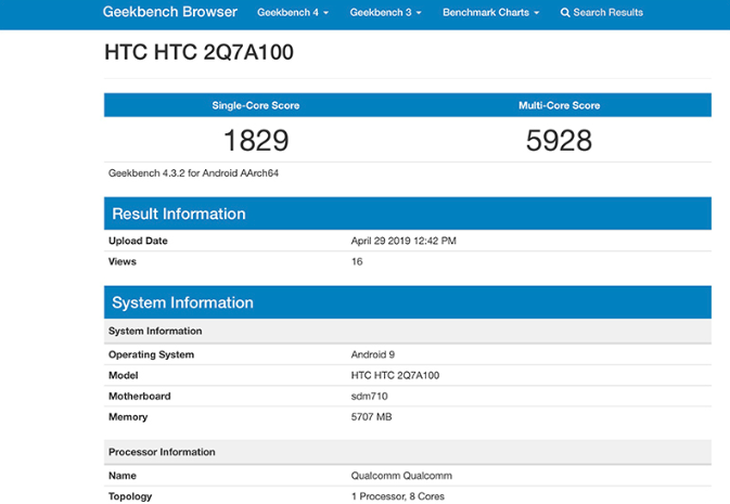Select the Qualcomm Qualcomm value
Screen dimensions: 730x504
(401, 476)
